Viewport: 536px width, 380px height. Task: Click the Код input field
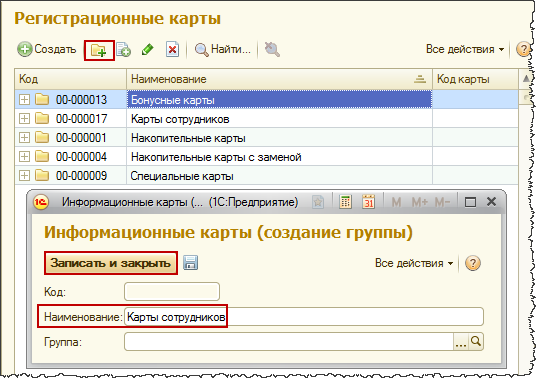click(x=172, y=291)
